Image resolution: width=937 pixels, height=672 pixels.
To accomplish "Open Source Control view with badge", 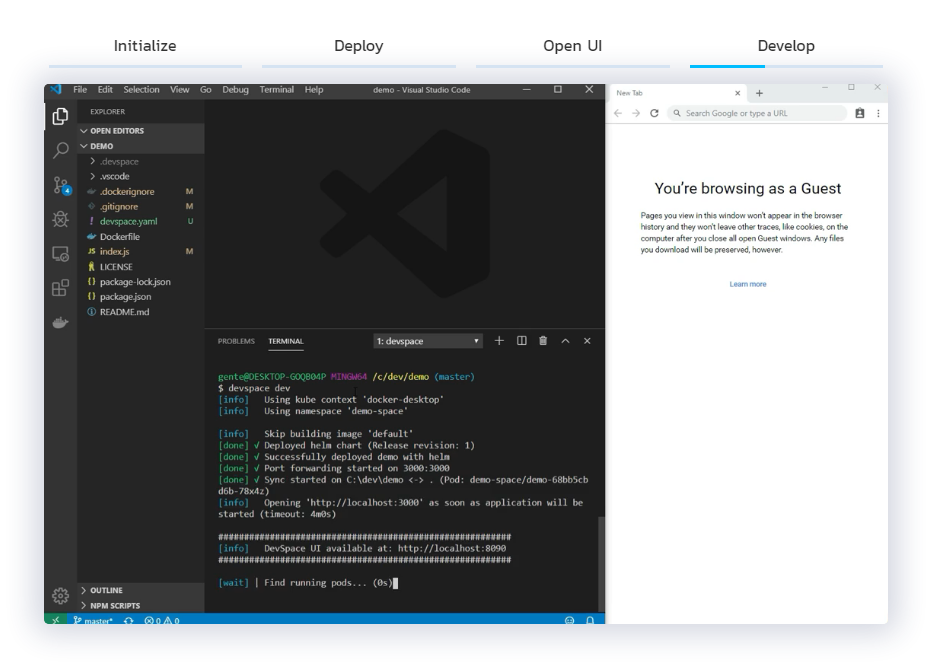I will 61,185.
